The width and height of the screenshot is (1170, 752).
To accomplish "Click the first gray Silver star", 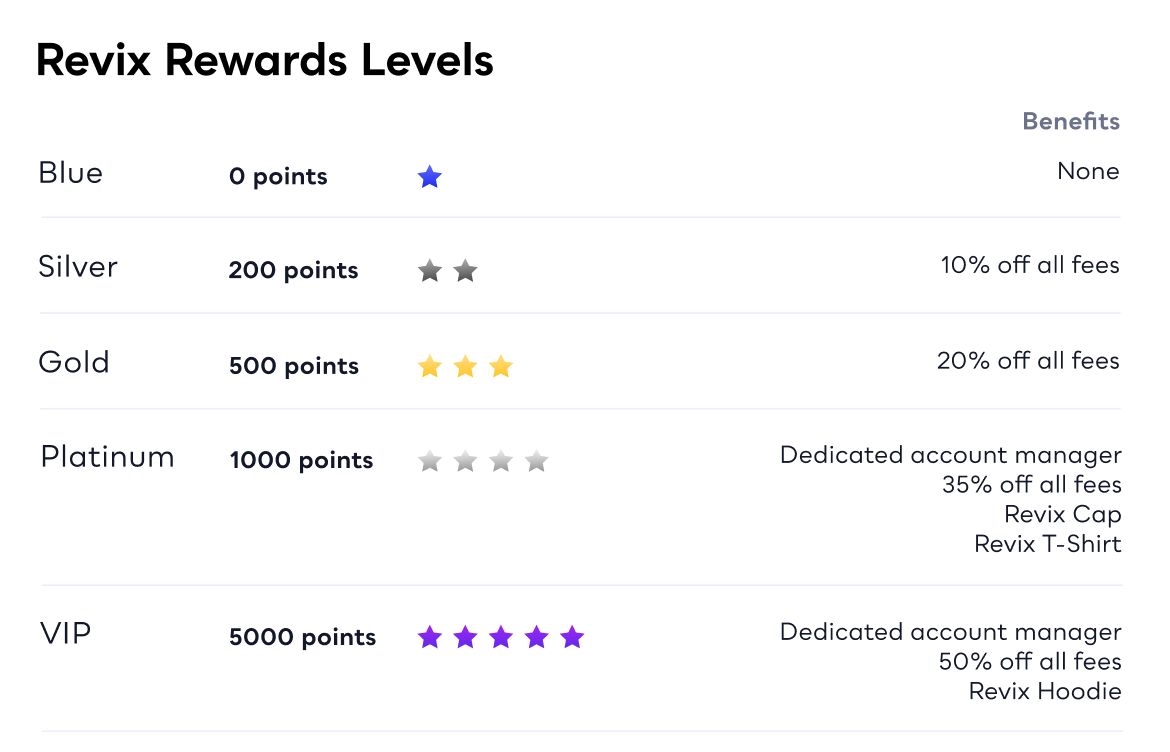I will click(429, 271).
